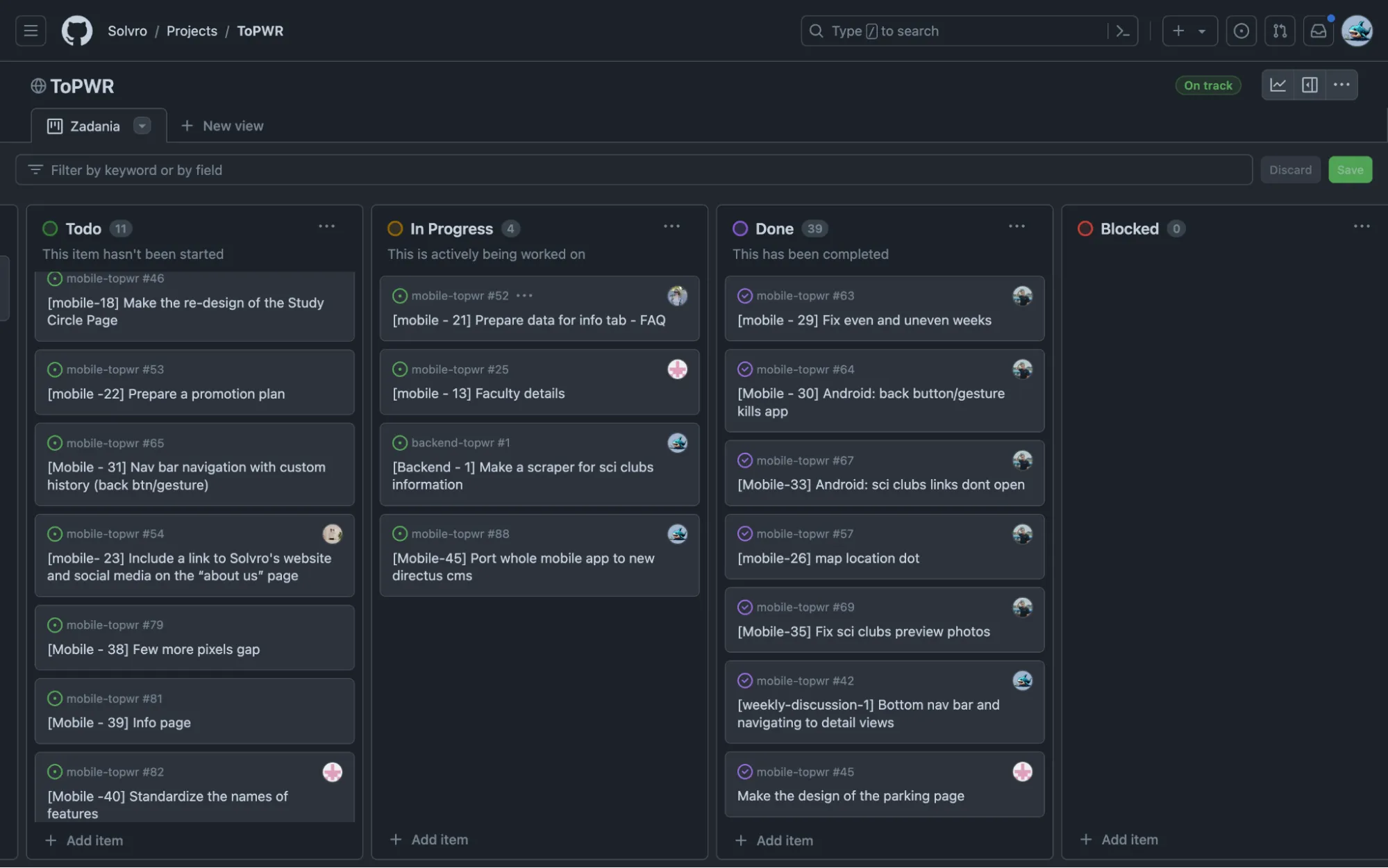Open the issues icon in header
Screen dimensions: 1388x868
point(1241,31)
